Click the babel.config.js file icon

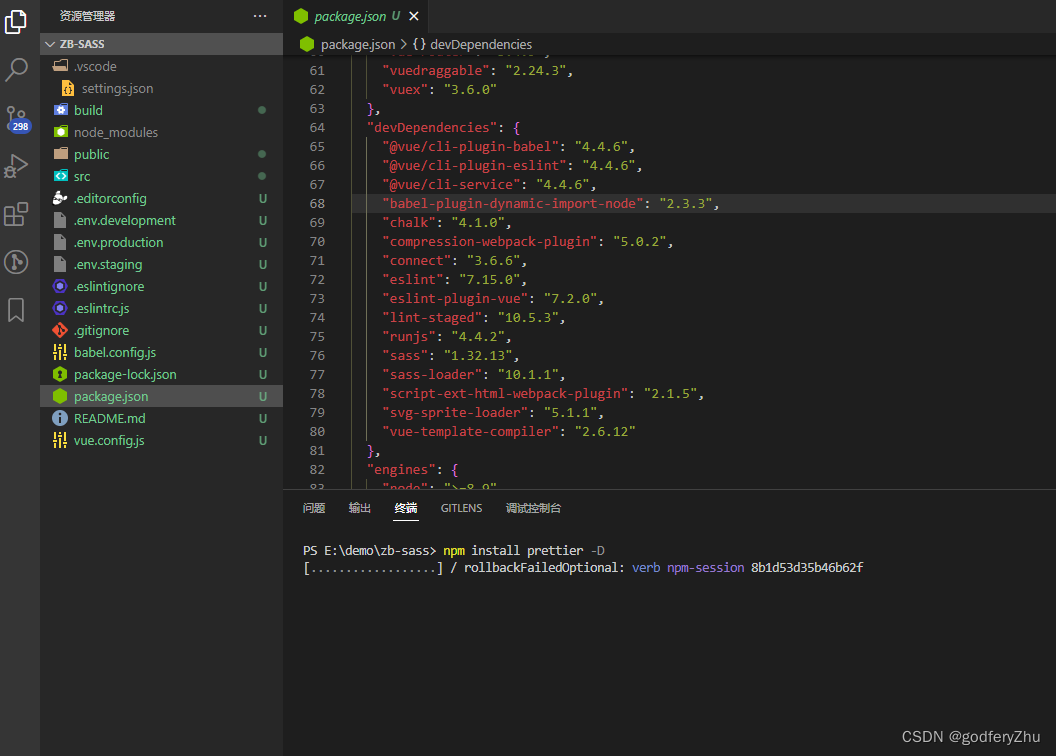pos(60,352)
